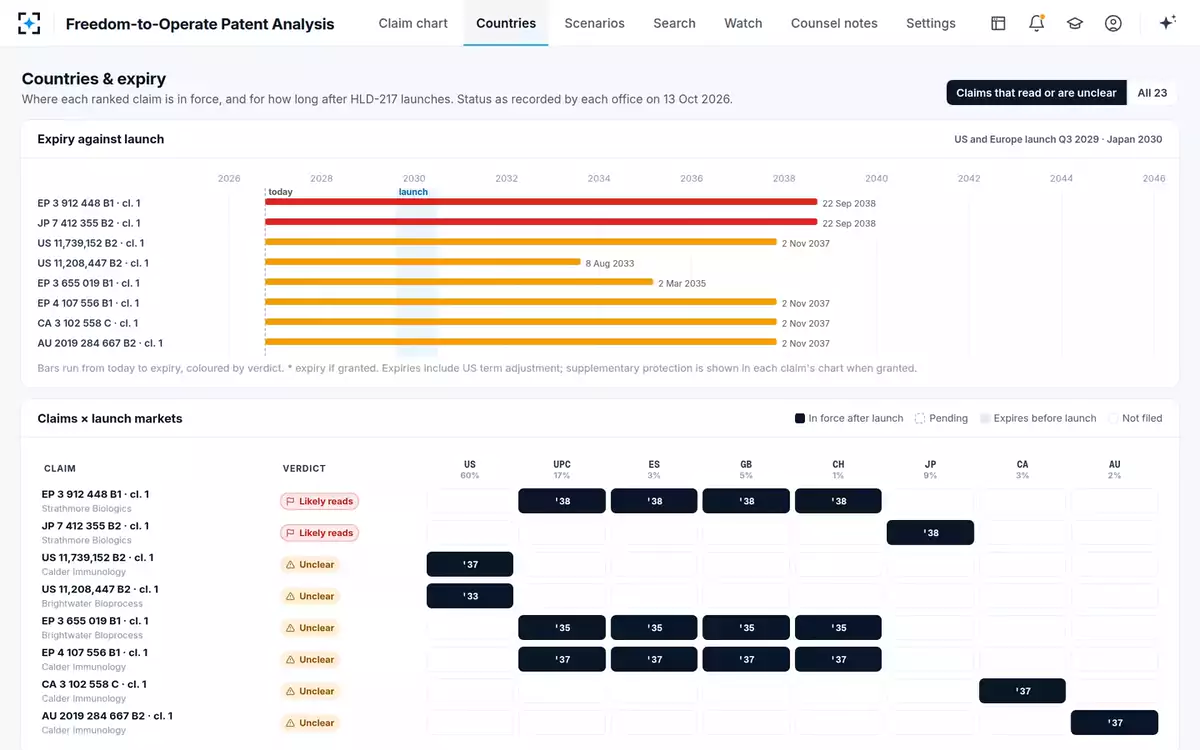Open the notifications bell

click(1036, 23)
